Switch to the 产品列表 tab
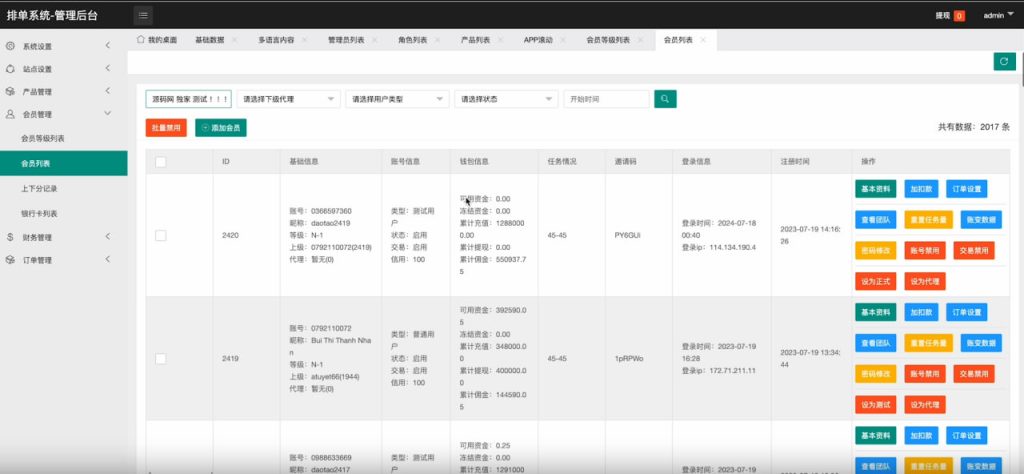Viewport: 1024px width, 474px height. pyautogui.click(x=476, y=40)
